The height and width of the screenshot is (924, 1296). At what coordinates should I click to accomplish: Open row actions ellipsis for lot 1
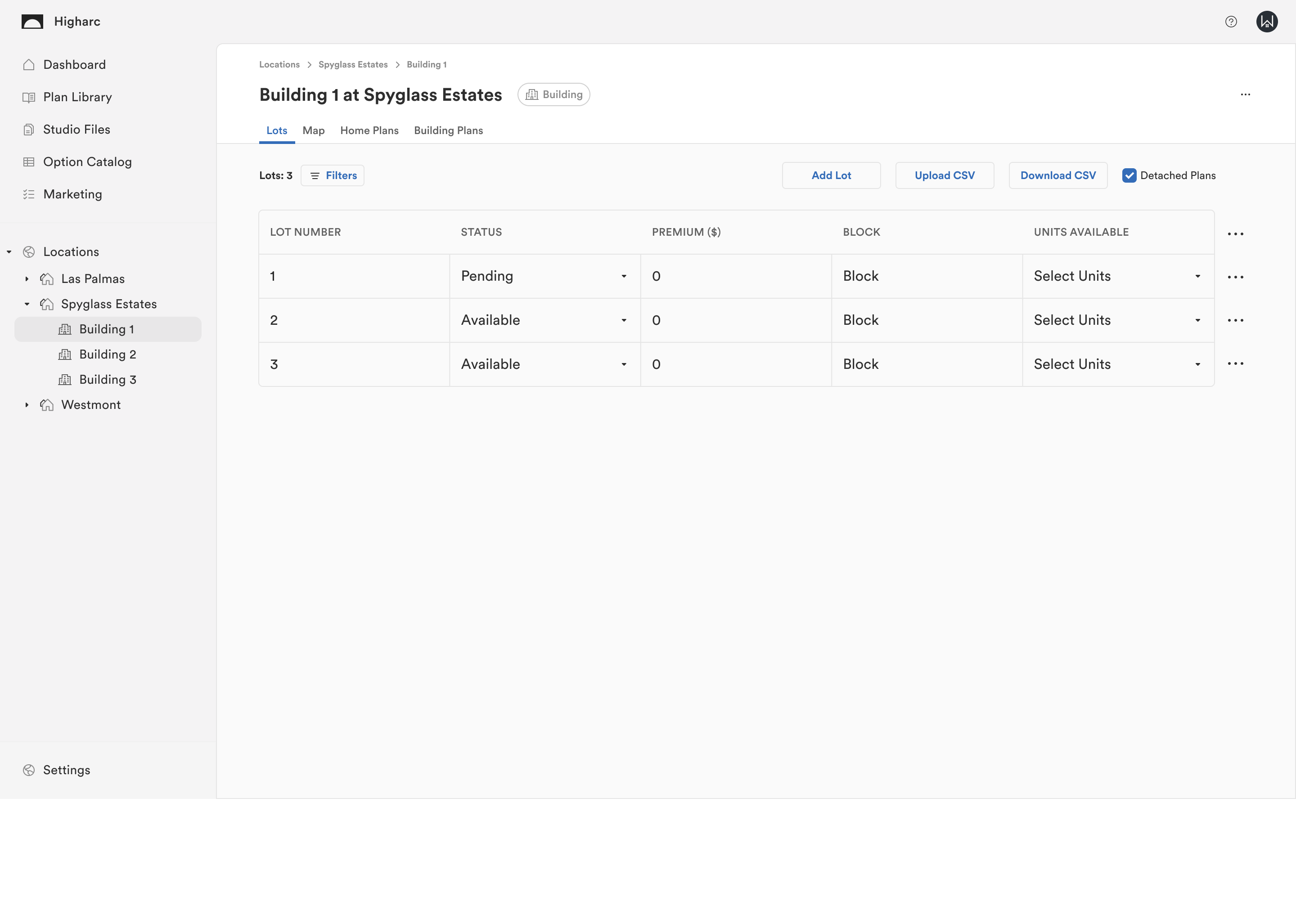coord(1235,277)
